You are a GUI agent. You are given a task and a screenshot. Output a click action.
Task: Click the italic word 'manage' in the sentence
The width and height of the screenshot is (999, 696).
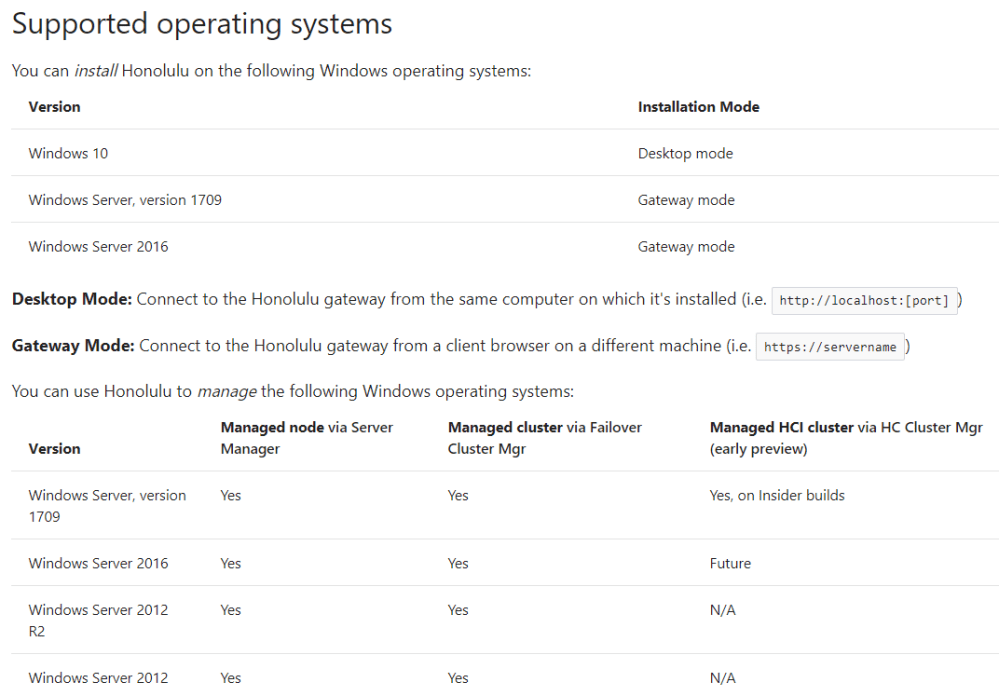[x=226, y=391]
